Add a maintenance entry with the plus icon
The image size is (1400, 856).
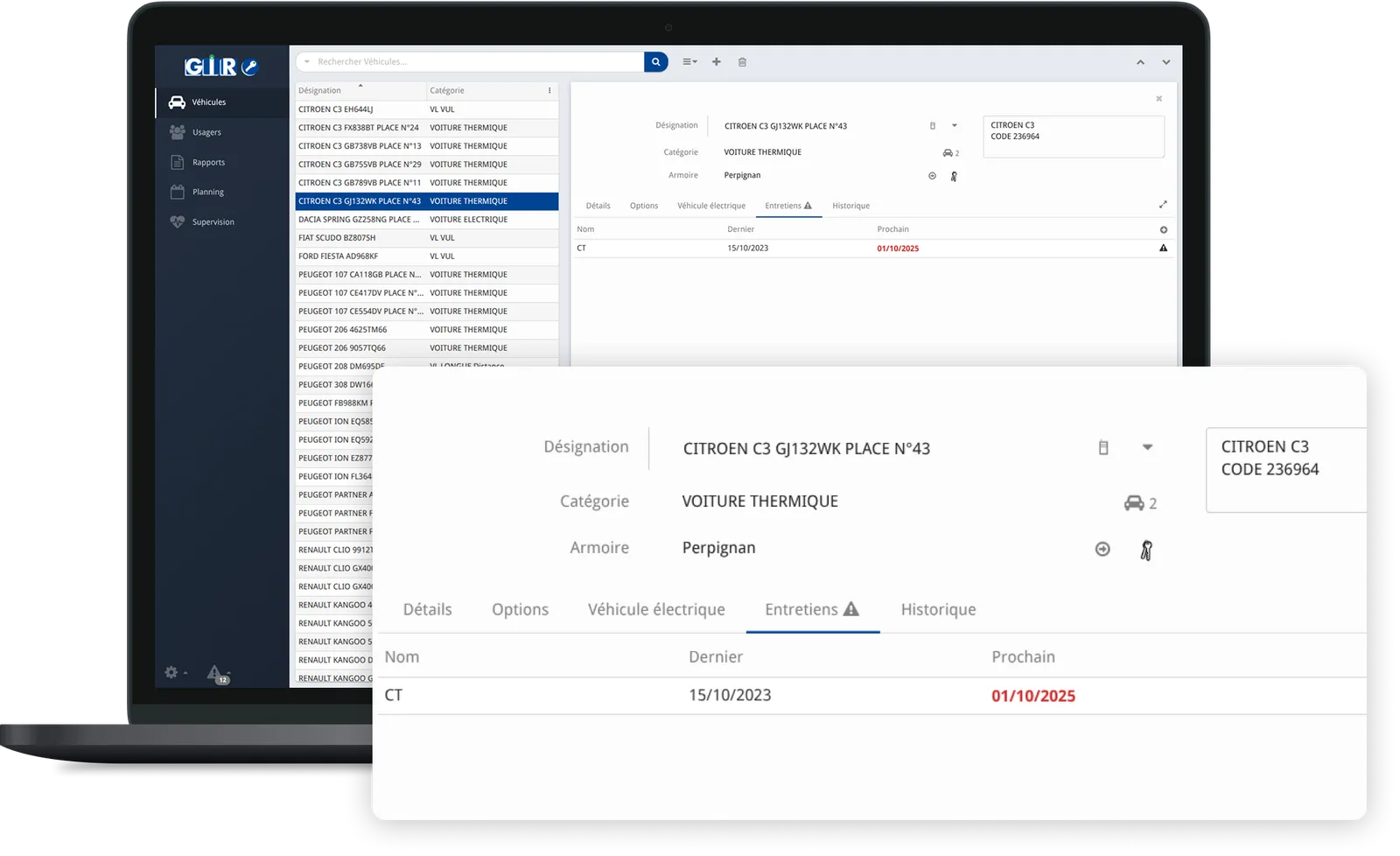[x=1164, y=228]
